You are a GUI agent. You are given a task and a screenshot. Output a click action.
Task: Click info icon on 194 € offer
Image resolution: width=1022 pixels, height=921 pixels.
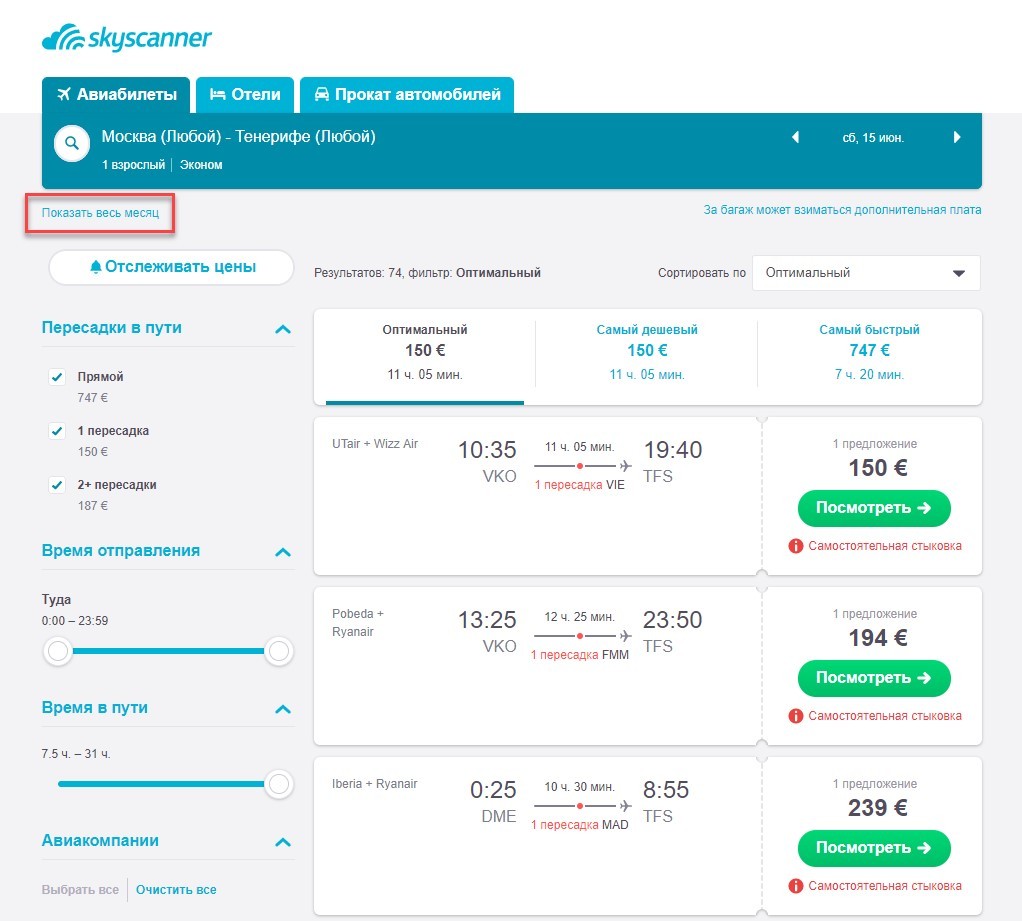pyautogui.click(x=796, y=716)
